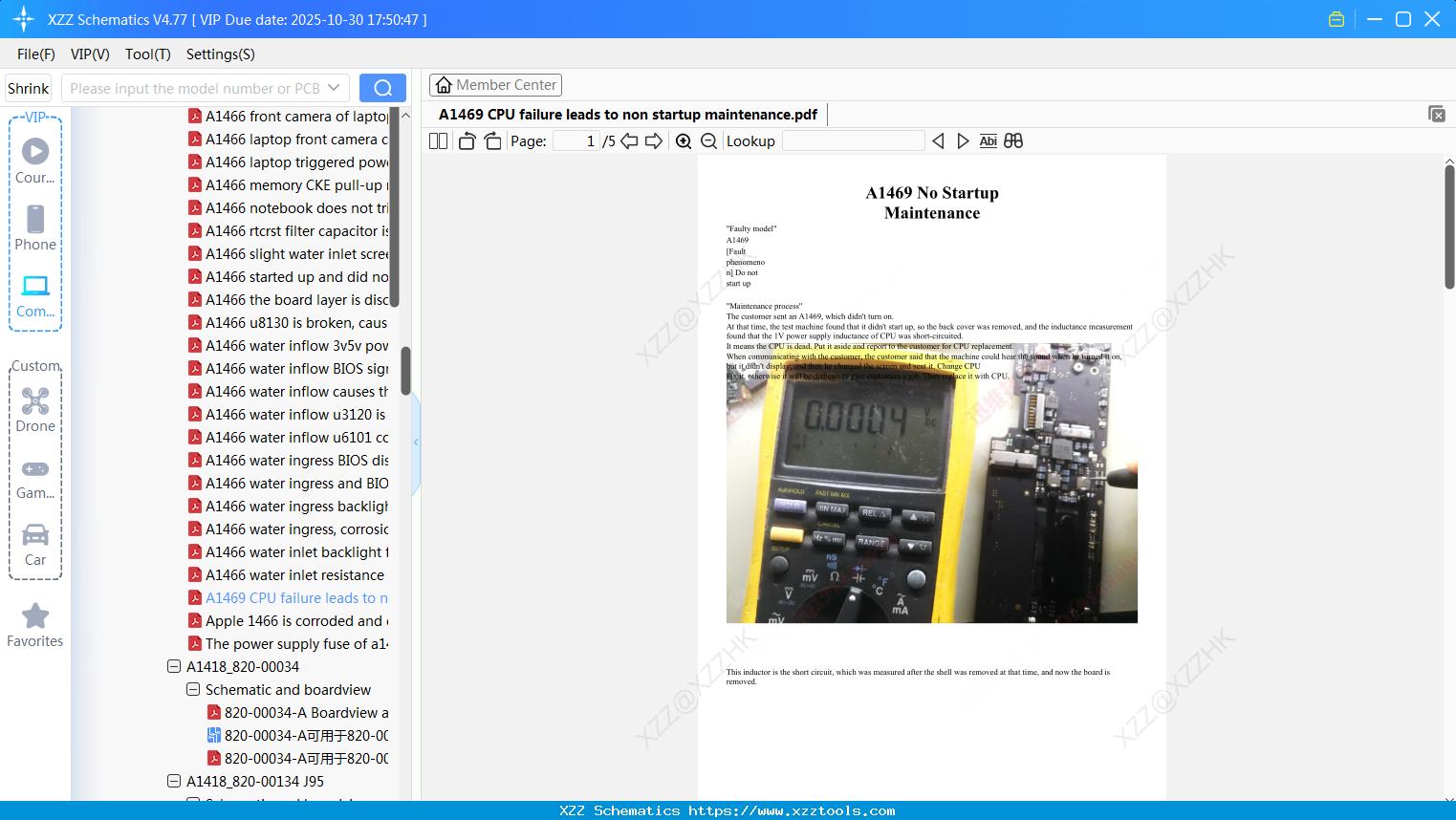Click the Lookup text field
The height and width of the screenshot is (820, 1456).
pyautogui.click(x=853, y=140)
